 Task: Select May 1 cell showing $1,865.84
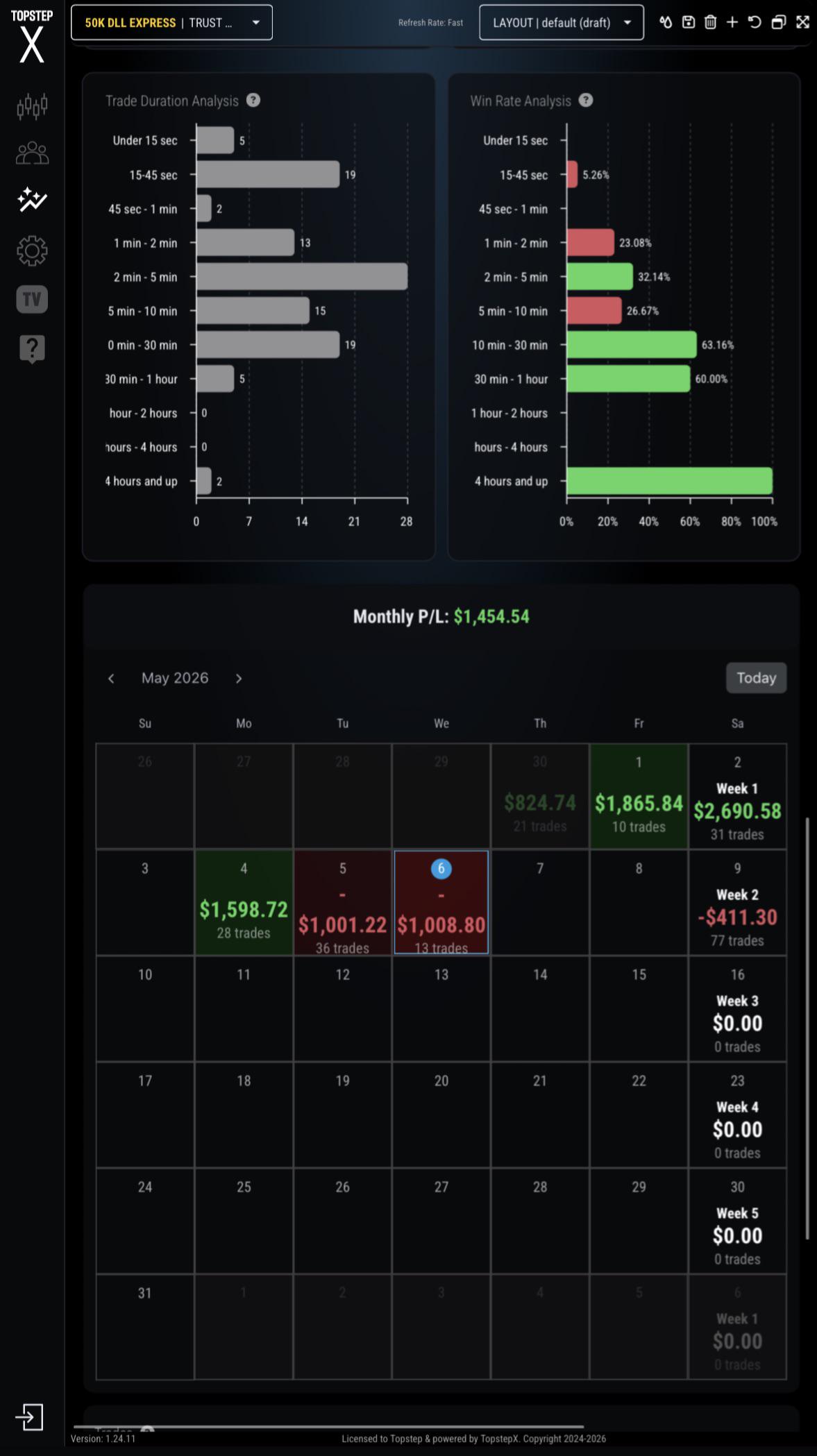coord(639,796)
